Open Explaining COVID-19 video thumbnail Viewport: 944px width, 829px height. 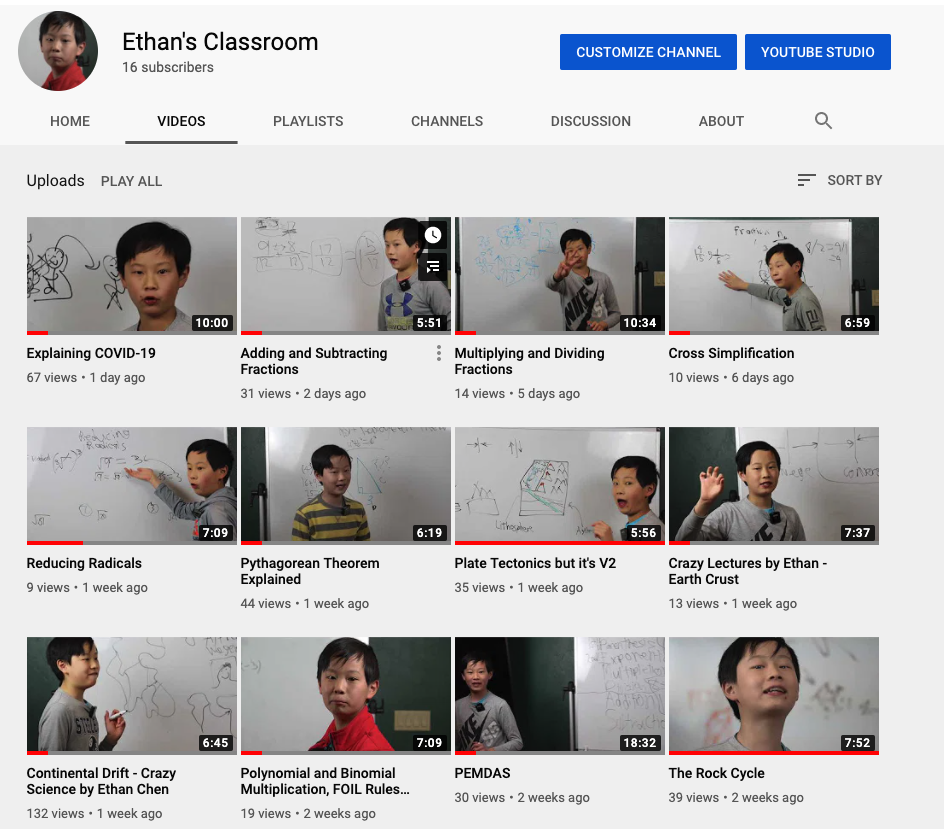[x=131, y=275]
